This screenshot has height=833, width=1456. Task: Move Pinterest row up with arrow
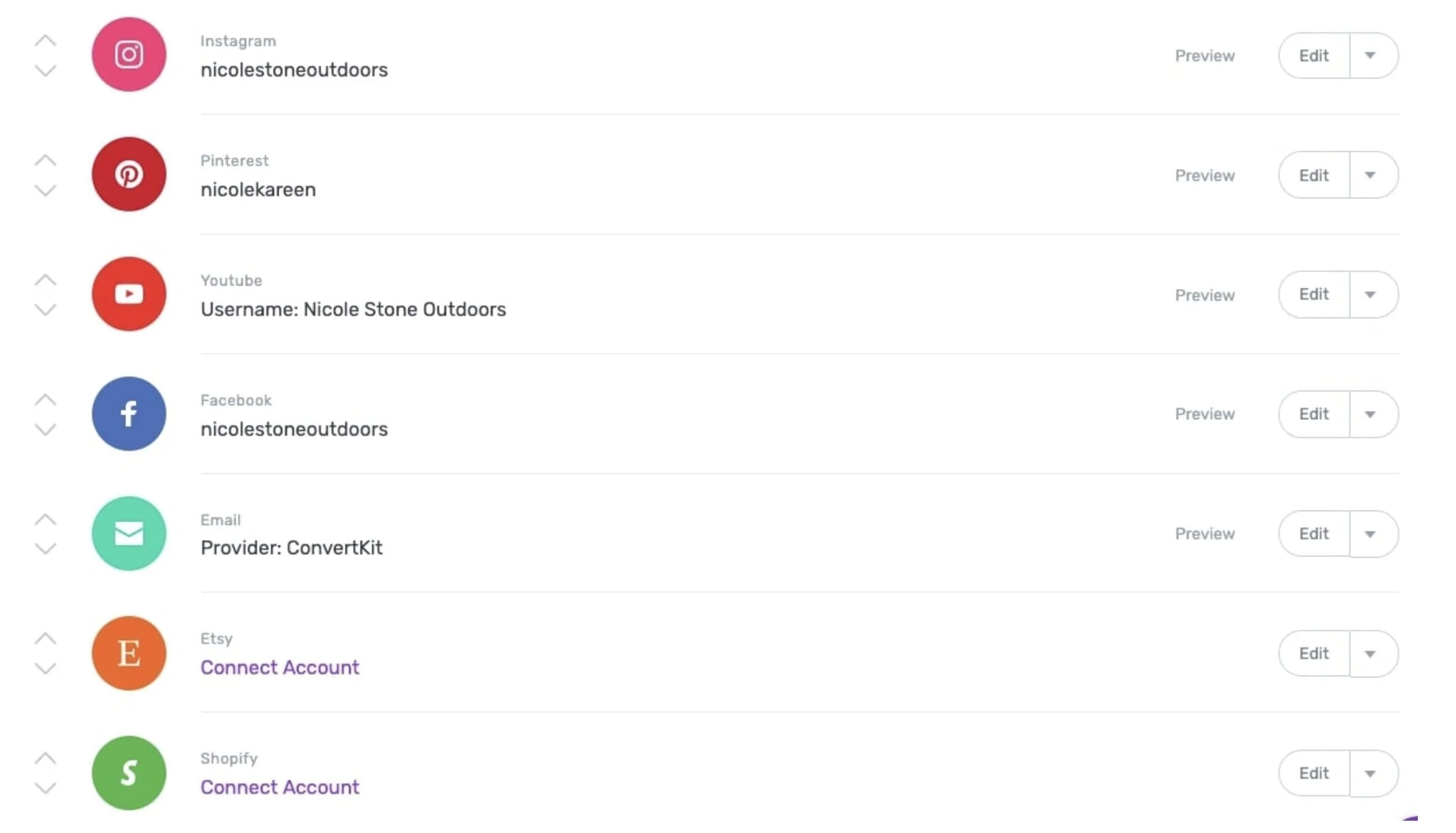tap(45, 160)
